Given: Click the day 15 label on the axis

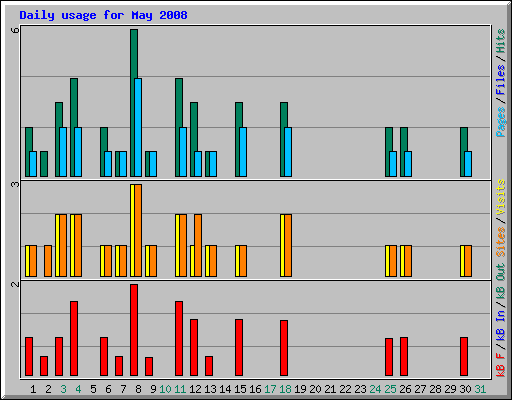Looking at the screenshot, I should click(x=240, y=389).
